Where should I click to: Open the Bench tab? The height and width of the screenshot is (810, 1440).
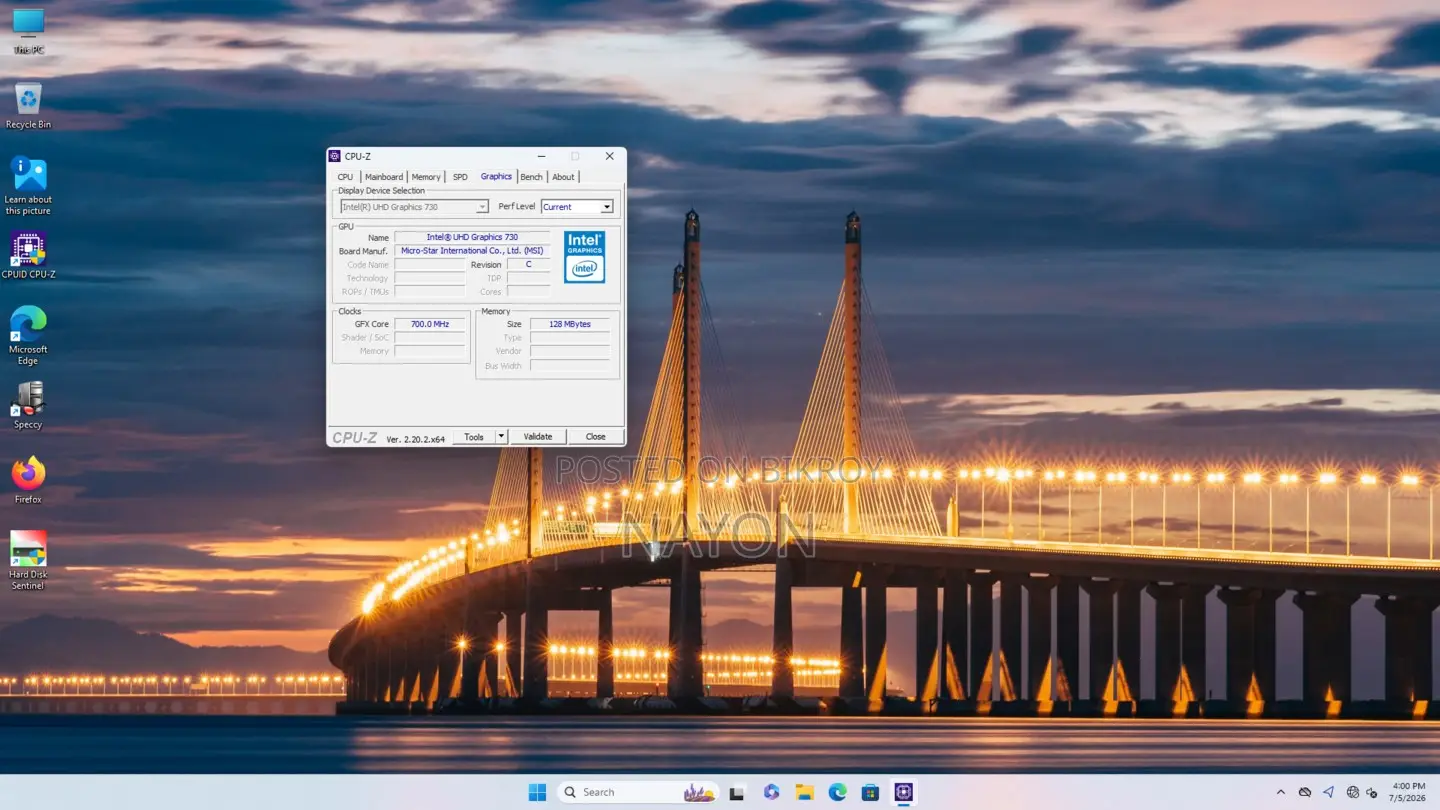point(531,177)
